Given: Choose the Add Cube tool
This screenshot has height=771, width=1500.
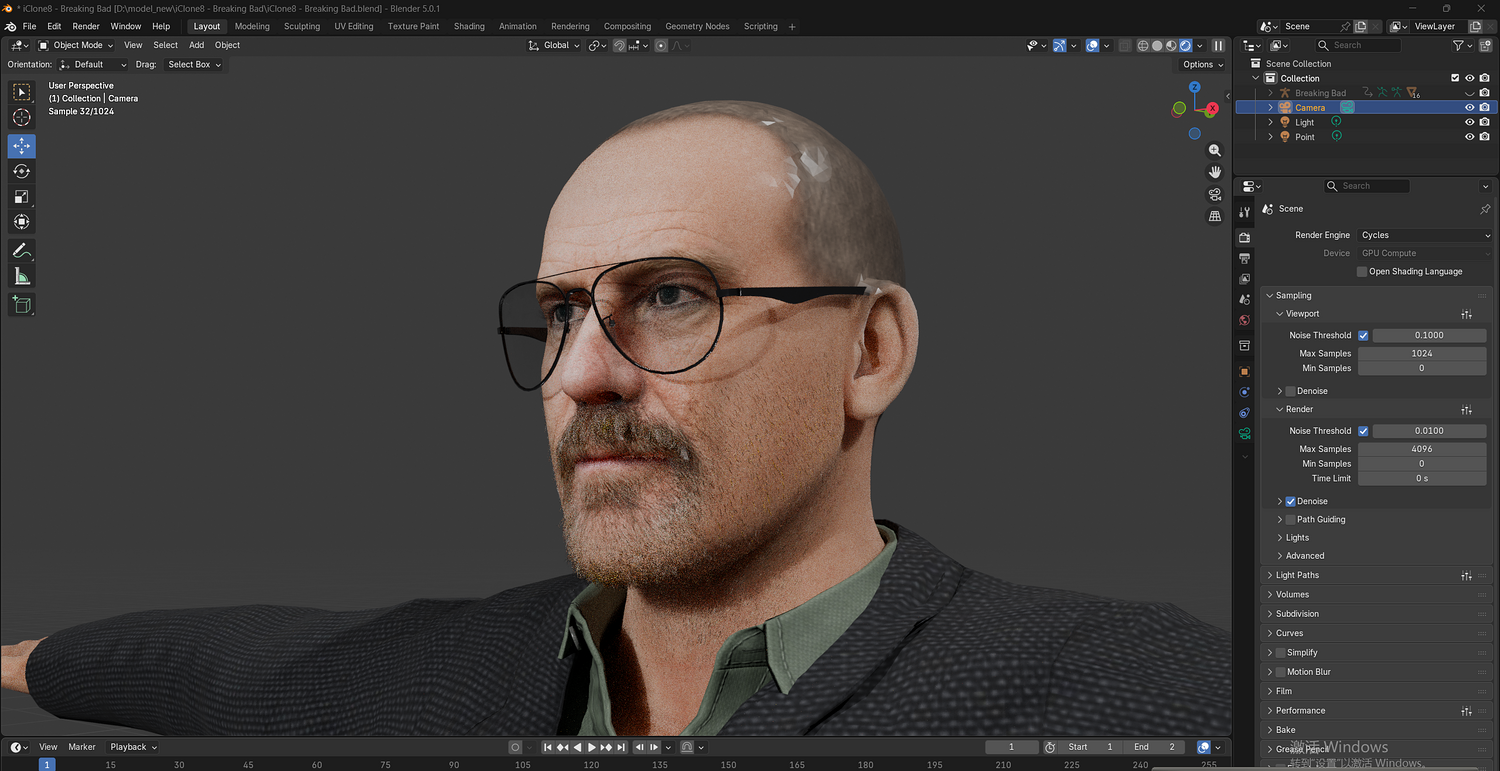Looking at the screenshot, I should pos(21,305).
